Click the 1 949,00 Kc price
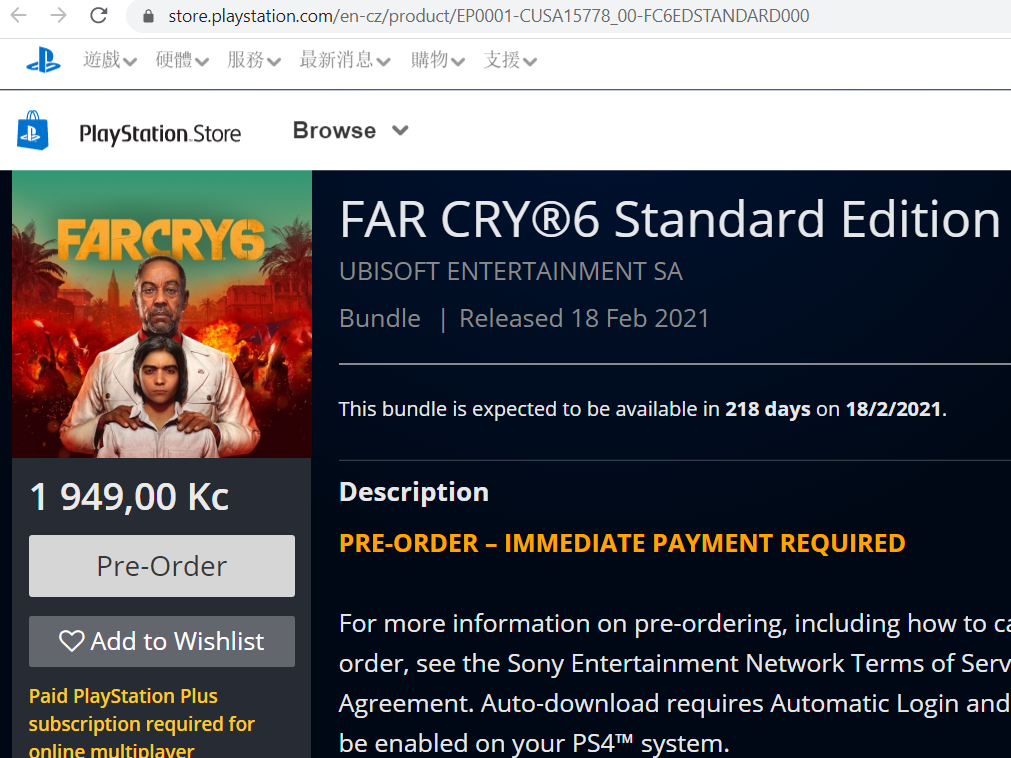1011x758 pixels. point(130,497)
